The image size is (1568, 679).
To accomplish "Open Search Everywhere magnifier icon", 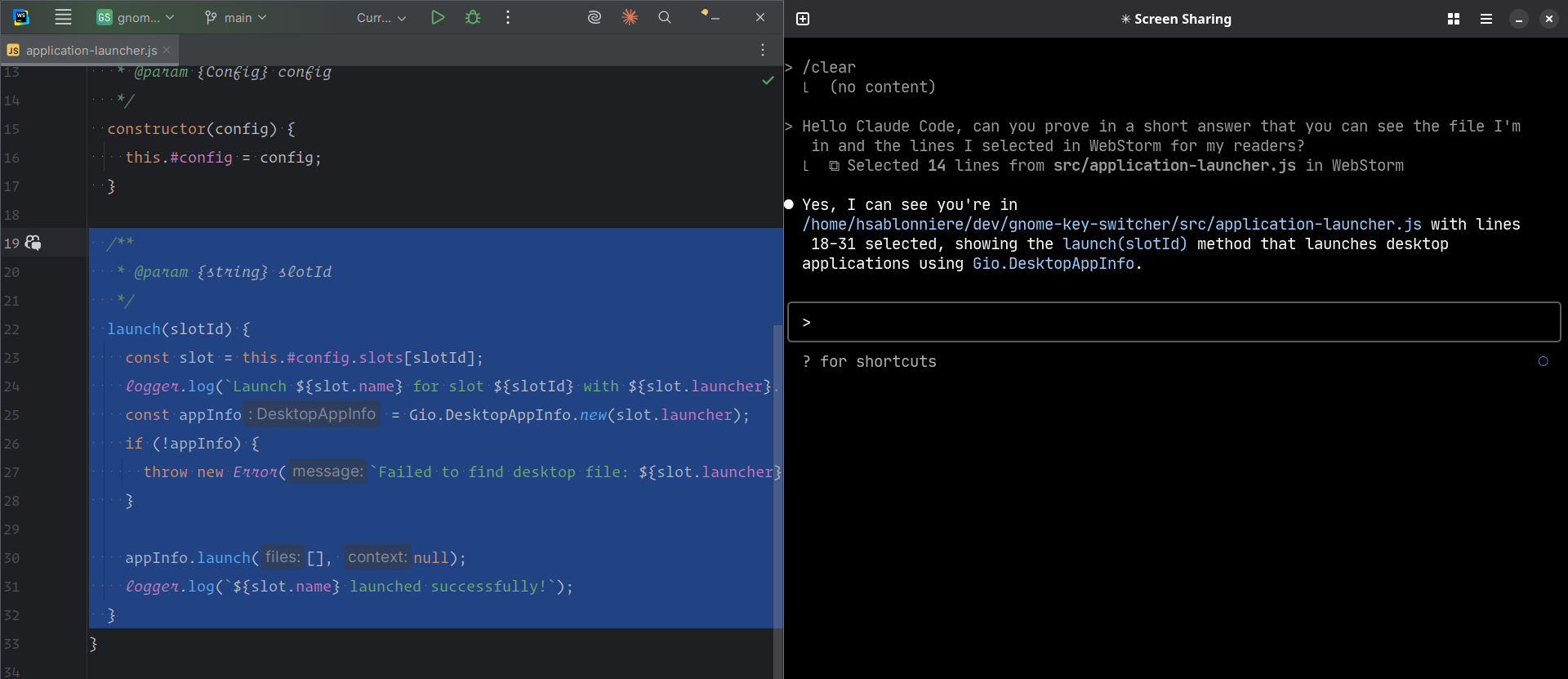I will pos(665,17).
